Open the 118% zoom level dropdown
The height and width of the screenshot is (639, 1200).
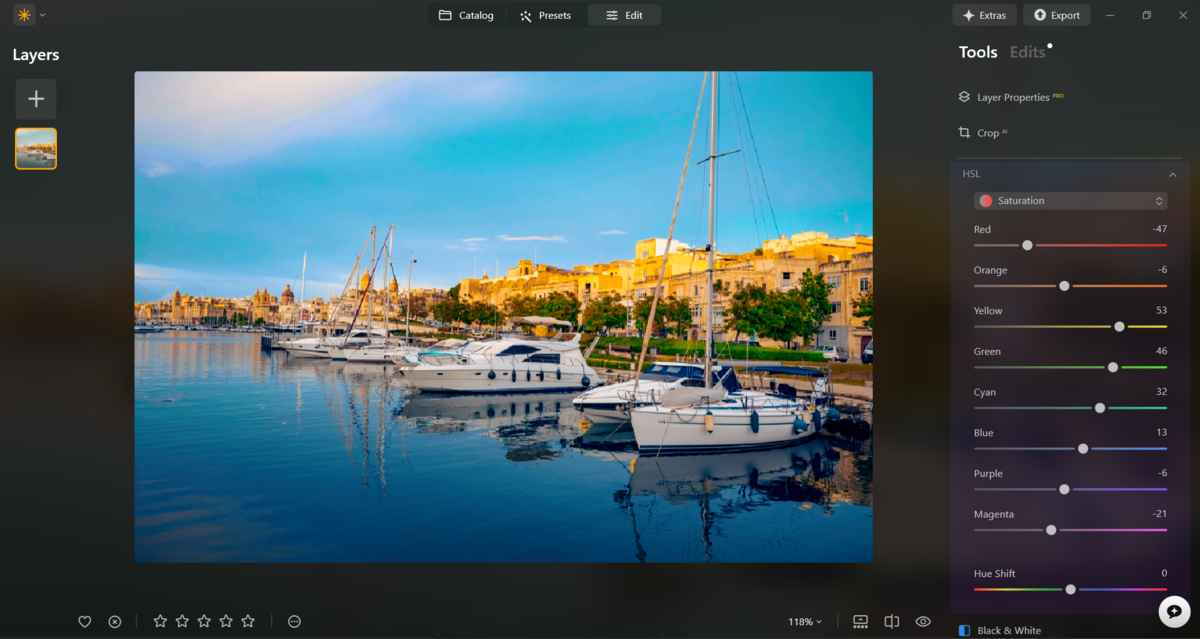click(805, 622)
